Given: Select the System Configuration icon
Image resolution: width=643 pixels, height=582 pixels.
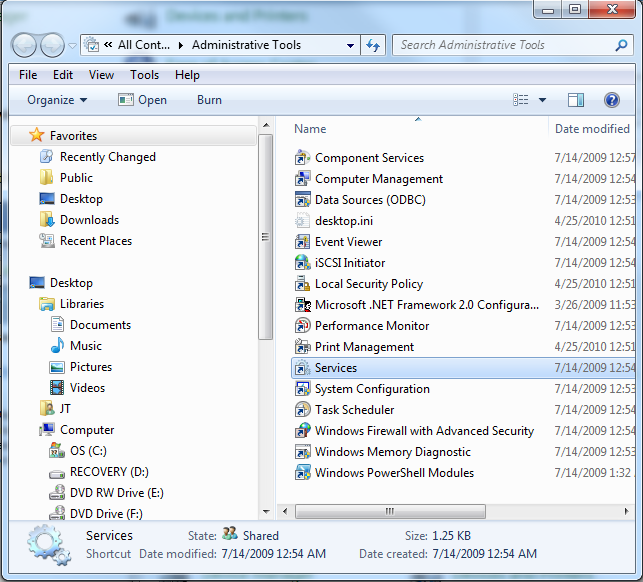Looking at the screenshot, I should pyautogui.click(x=303, y=389).
